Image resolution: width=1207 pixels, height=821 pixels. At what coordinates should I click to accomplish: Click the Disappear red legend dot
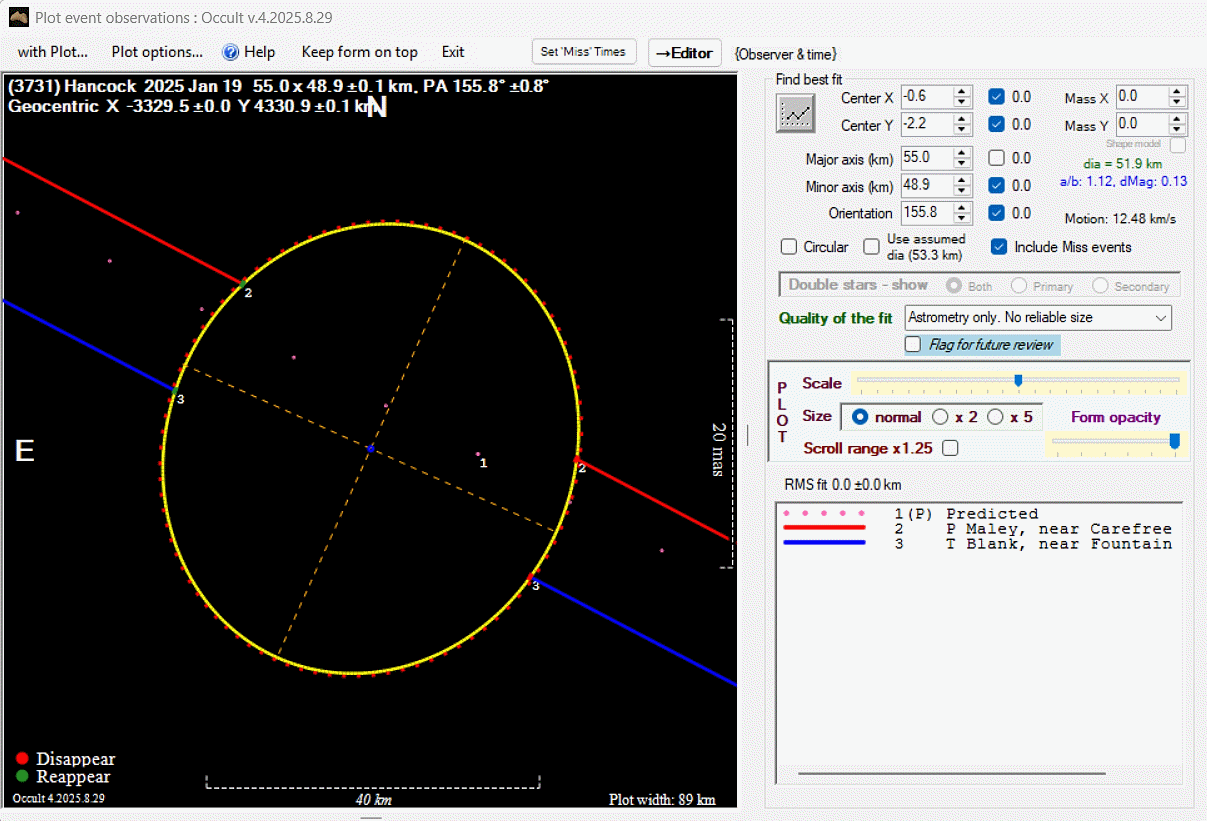tap(22, 759)
